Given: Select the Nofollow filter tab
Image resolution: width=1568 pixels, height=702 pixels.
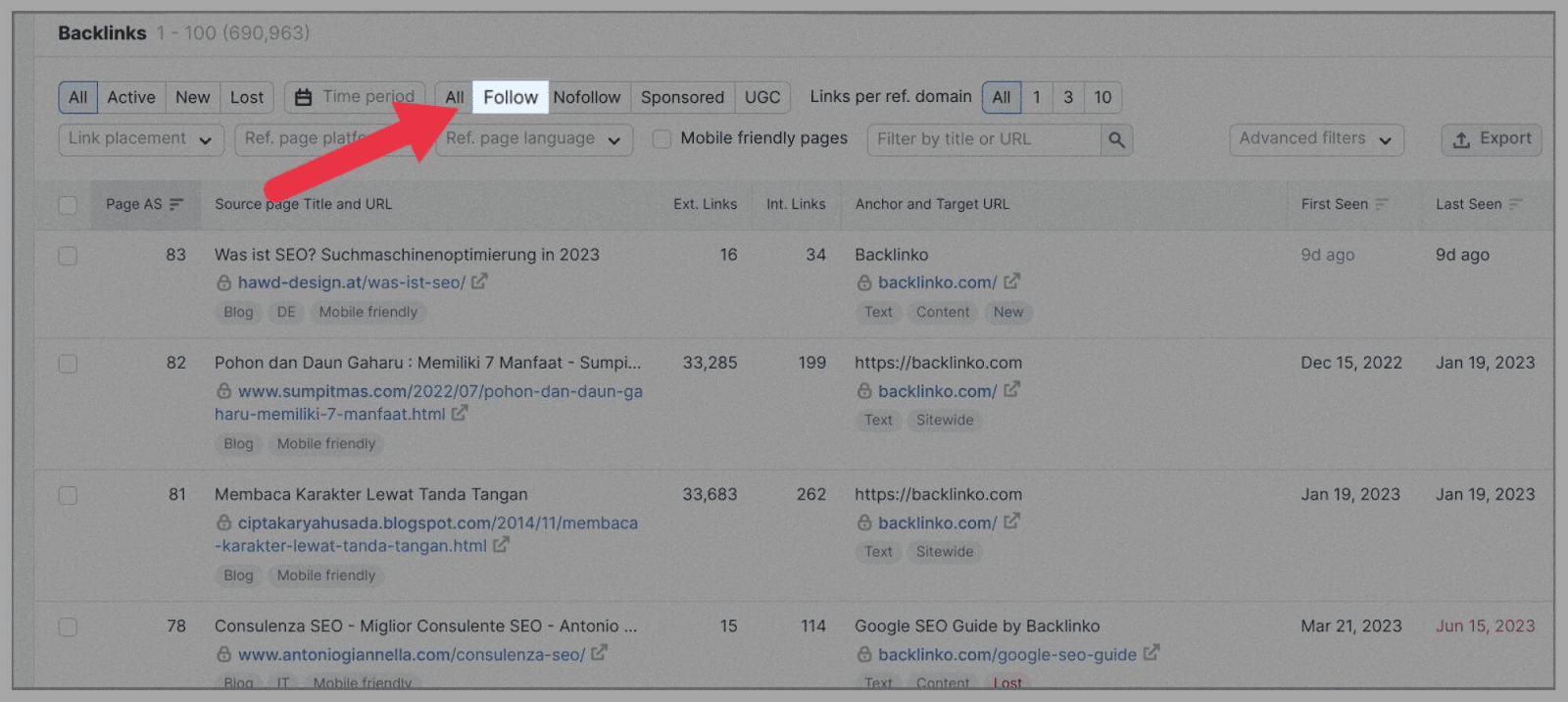Looking at the screenshot, I should pyautogui.click(x=587, y=97).
